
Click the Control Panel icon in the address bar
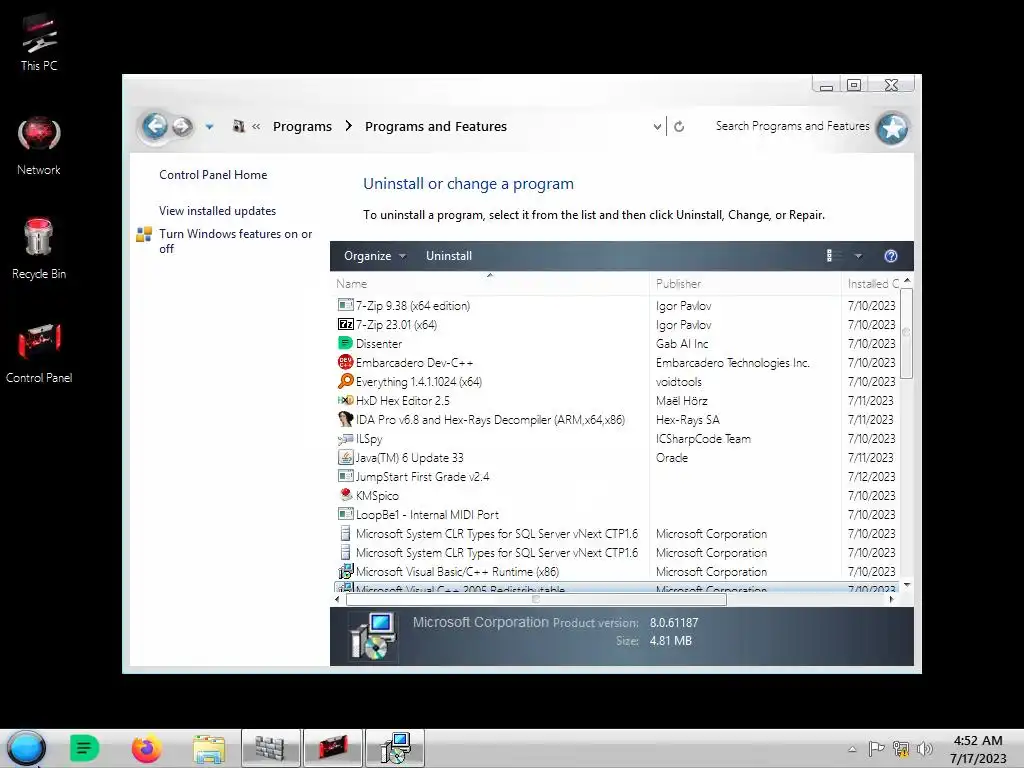tap(238, 126)
